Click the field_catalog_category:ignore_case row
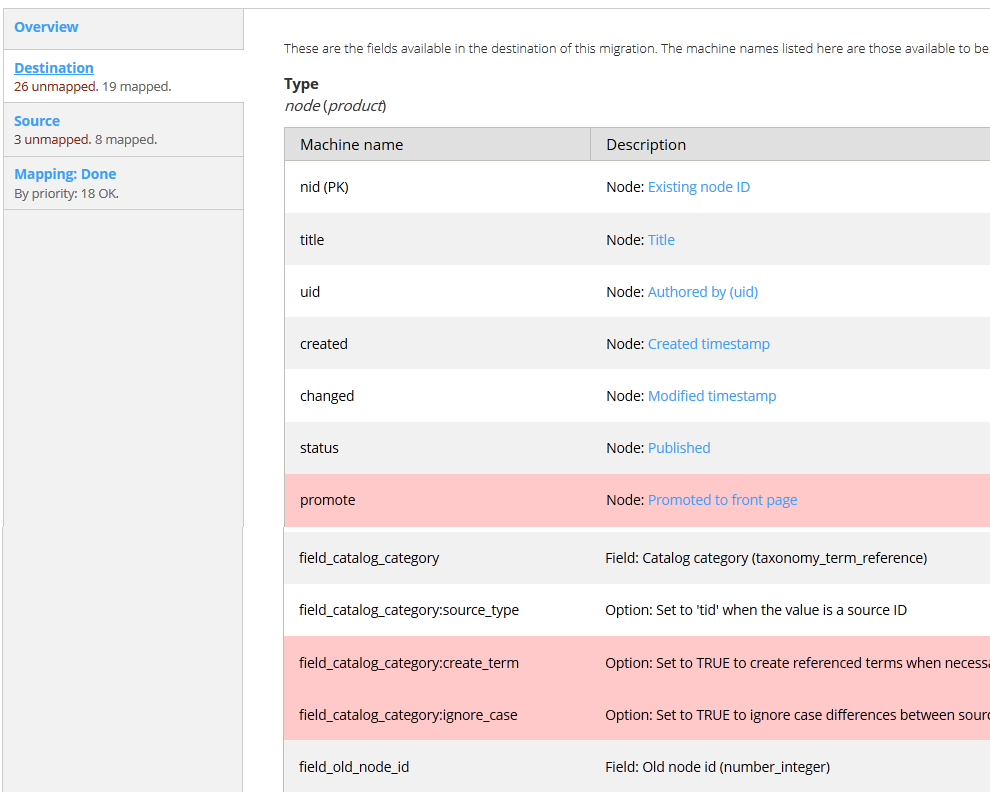 [408, 715]
